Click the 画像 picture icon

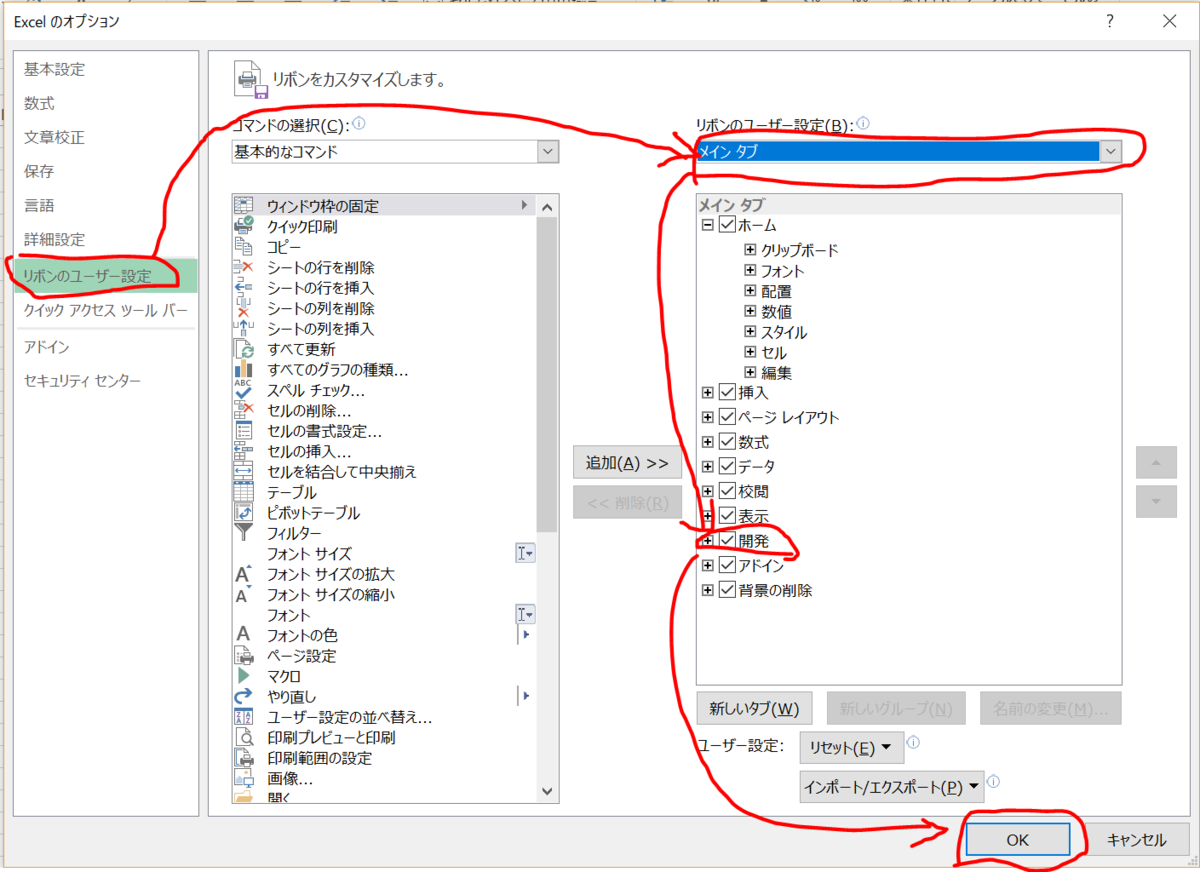(243, 778)
